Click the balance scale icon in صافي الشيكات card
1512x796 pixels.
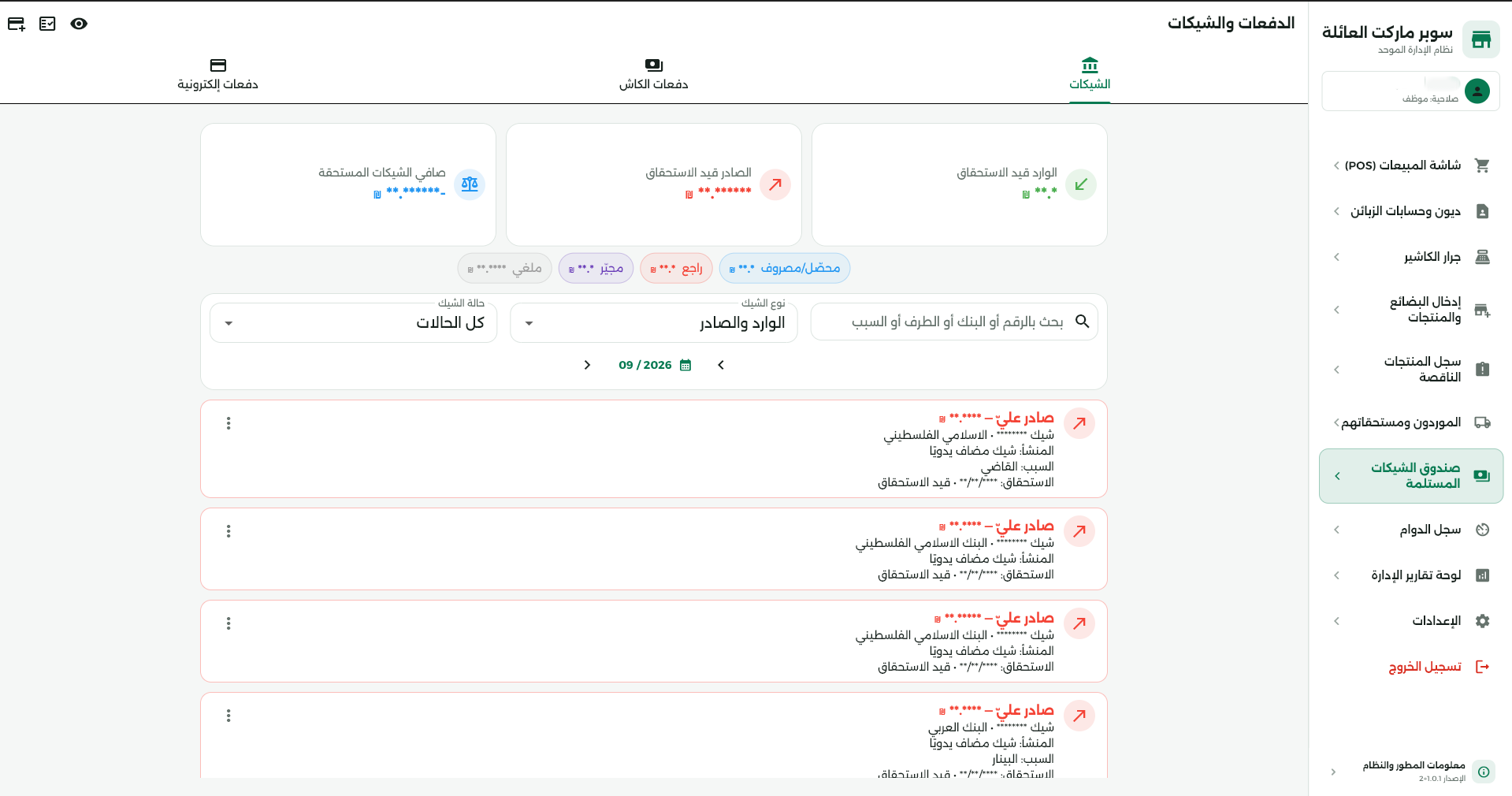click(x=470, y=184)
